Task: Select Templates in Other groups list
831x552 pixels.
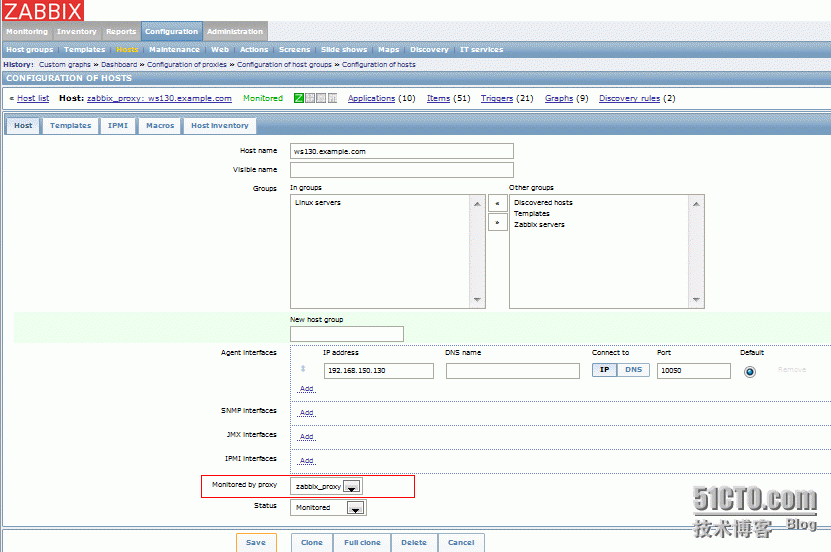Action: click(532, 213)
